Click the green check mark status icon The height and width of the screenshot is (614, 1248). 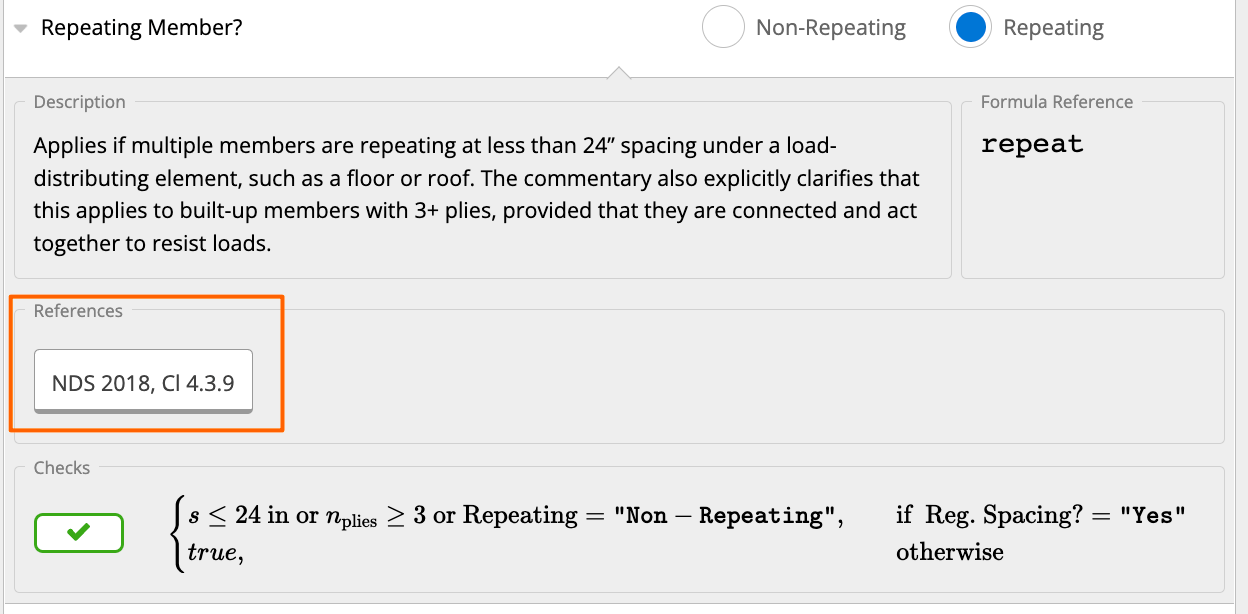79,533
